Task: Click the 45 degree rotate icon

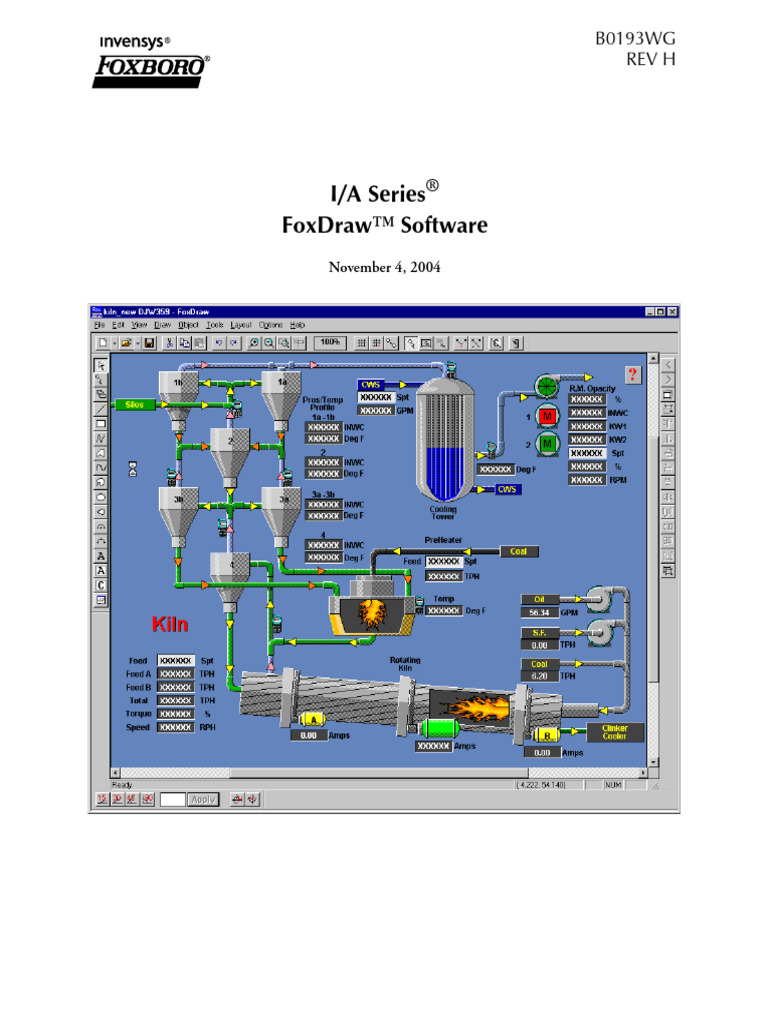Action: 132,799
